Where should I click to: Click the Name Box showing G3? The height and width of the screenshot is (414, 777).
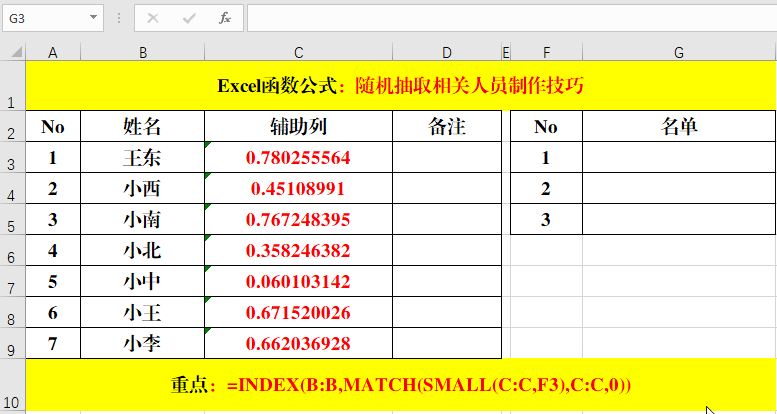click(x=45, y=18)
